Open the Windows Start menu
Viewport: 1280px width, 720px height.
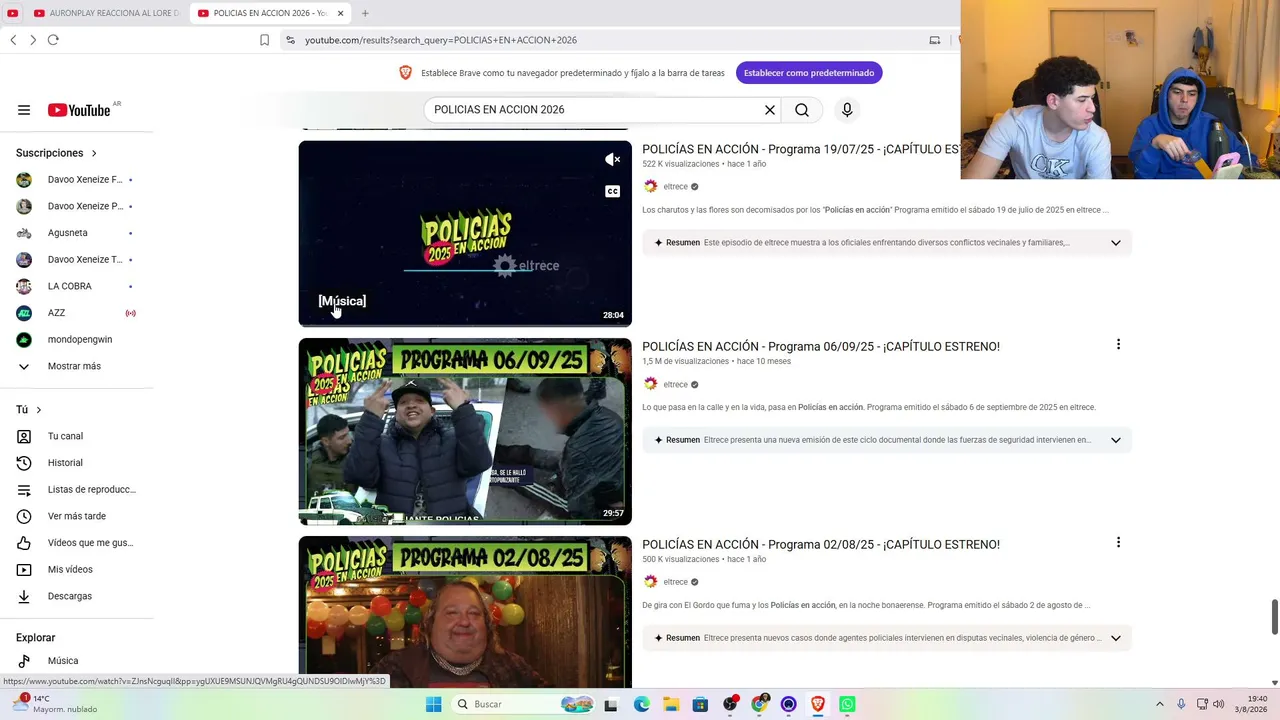[x=433, y=704]
